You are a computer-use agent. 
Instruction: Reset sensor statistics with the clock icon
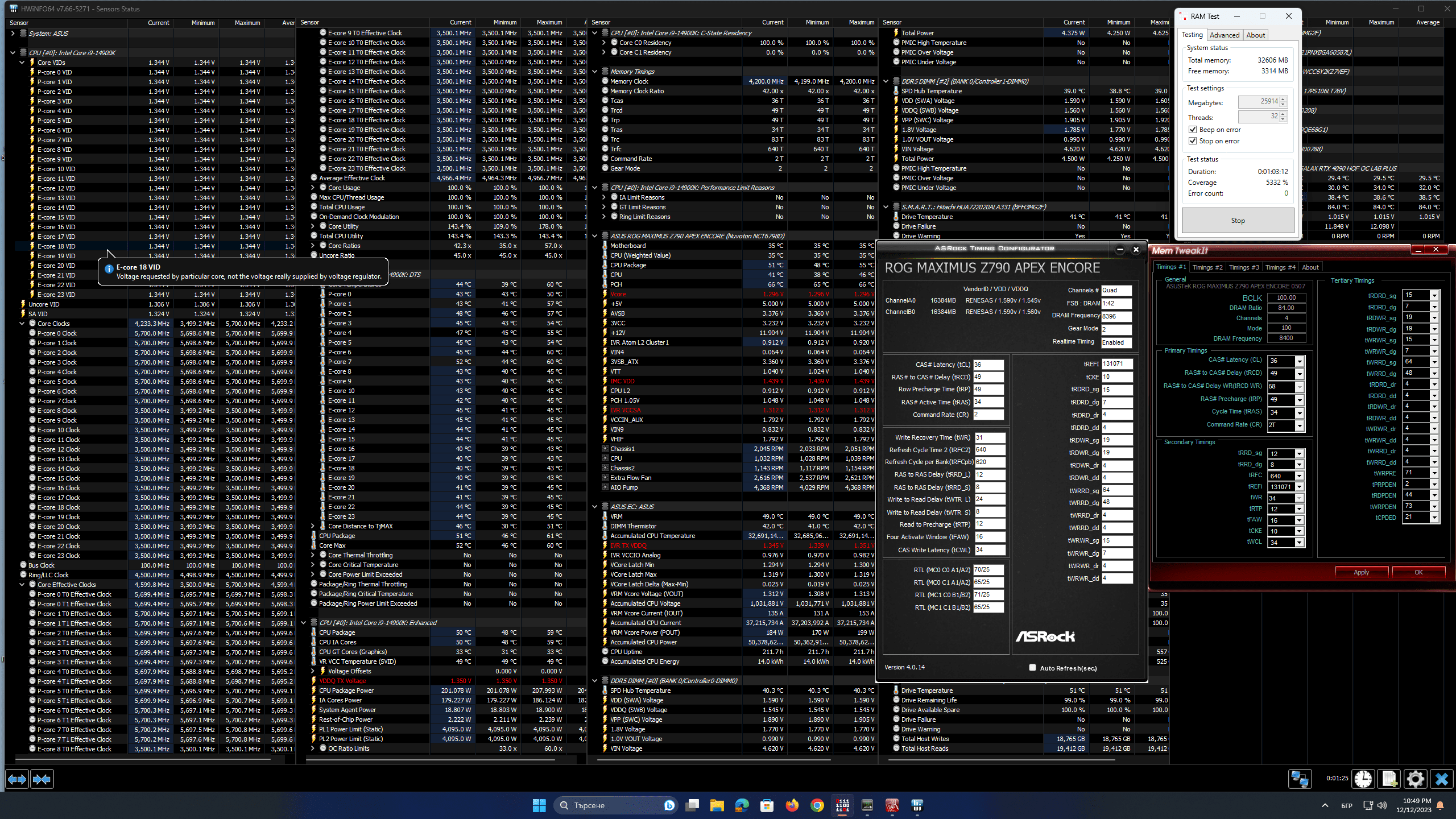pyautogui.click(x=1363, y=779)
